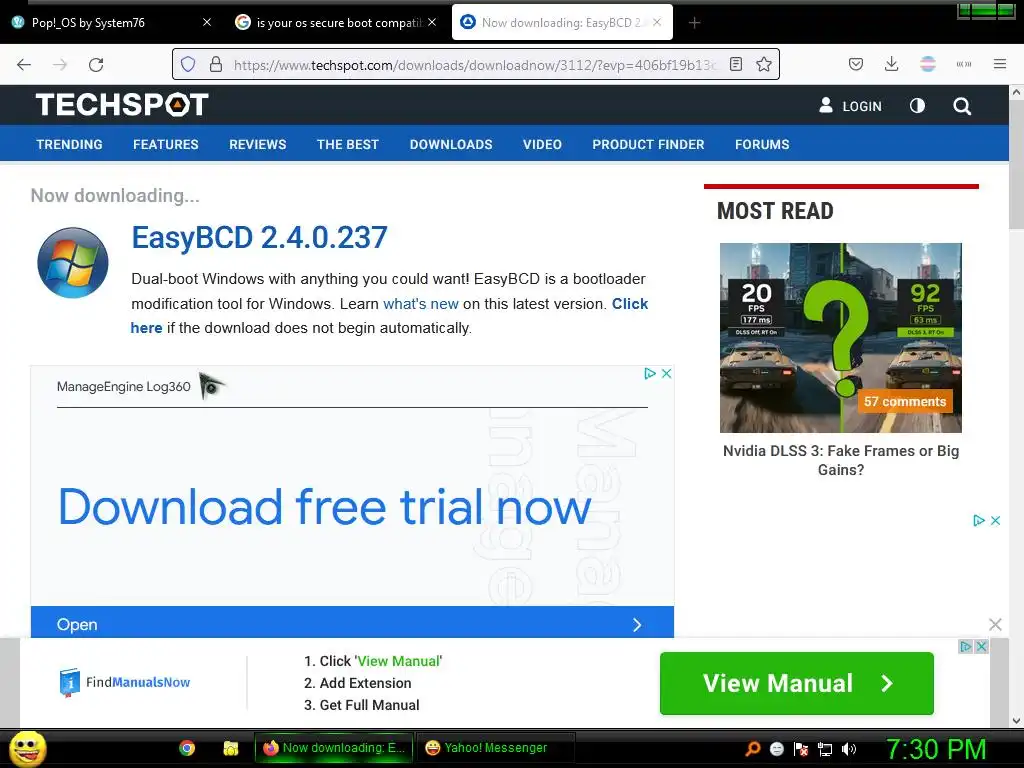Open the smiley face start menu button

pyautogui.click(x=27, y=748)
